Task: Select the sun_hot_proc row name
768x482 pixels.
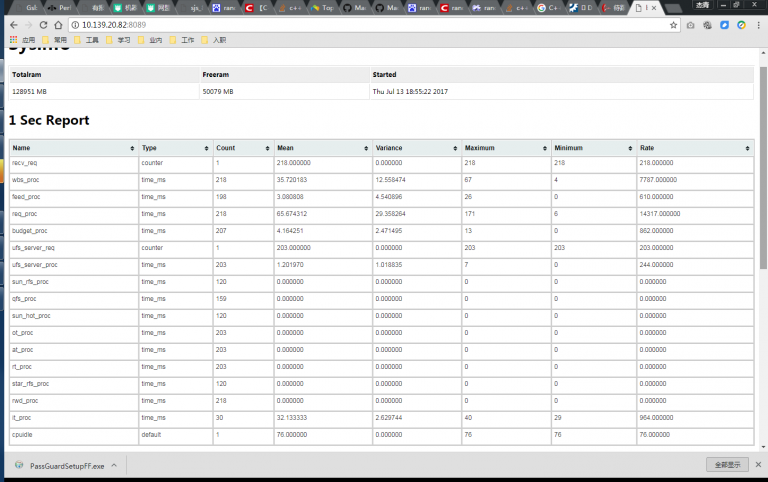Action: pos(31,316)
